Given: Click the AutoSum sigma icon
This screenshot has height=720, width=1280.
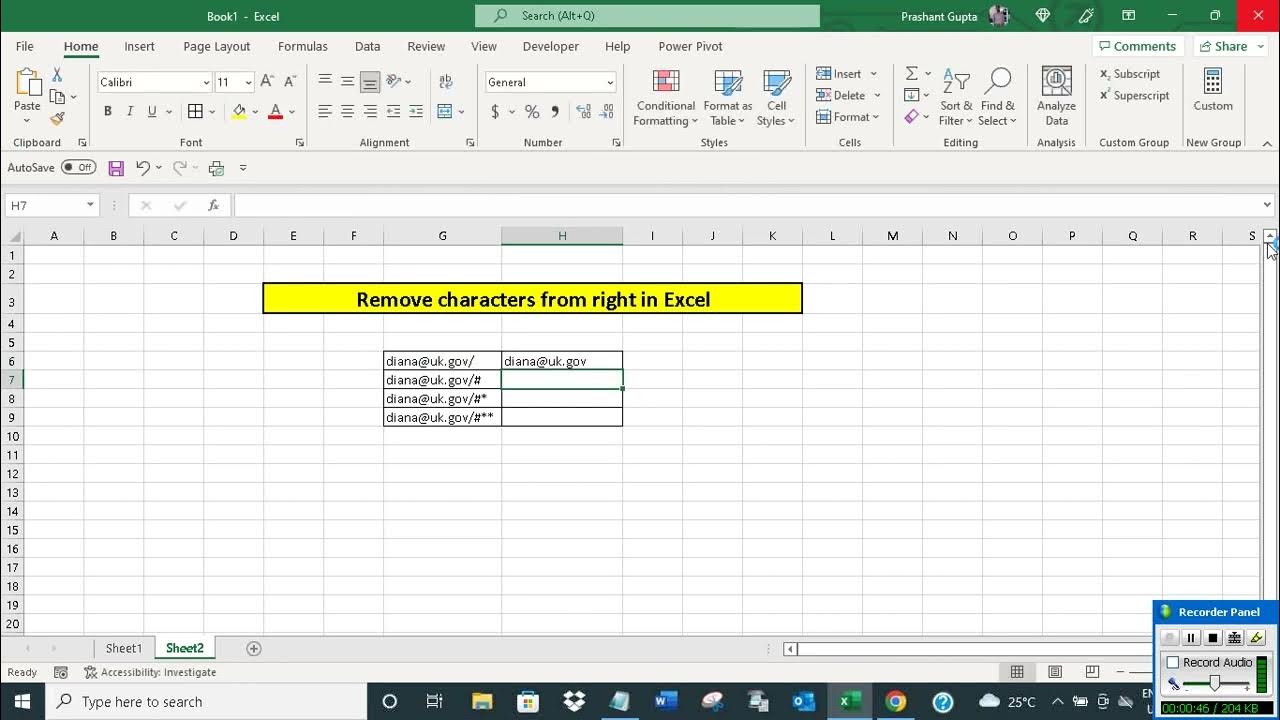Looking at the screenshot, I should point(911,74).
